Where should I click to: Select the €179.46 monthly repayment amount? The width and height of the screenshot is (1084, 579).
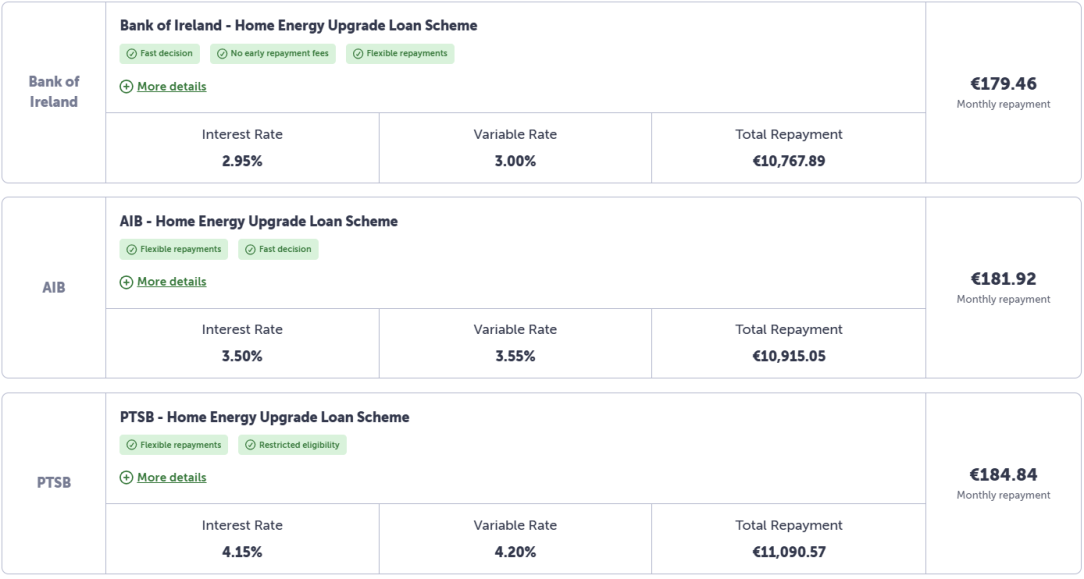[1003, 84]
